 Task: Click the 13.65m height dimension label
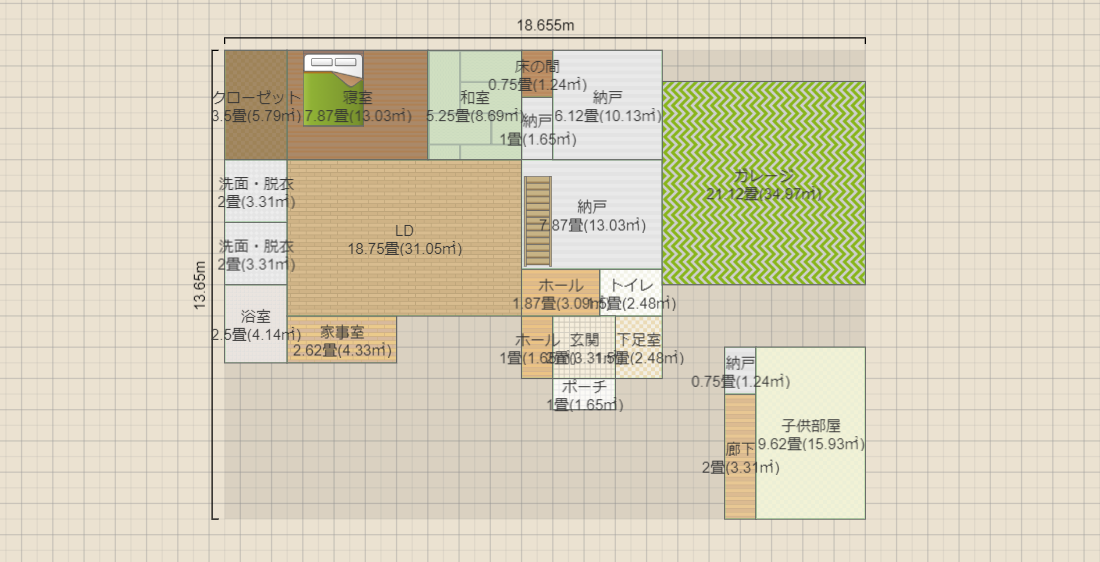click(x=200, y=285)
